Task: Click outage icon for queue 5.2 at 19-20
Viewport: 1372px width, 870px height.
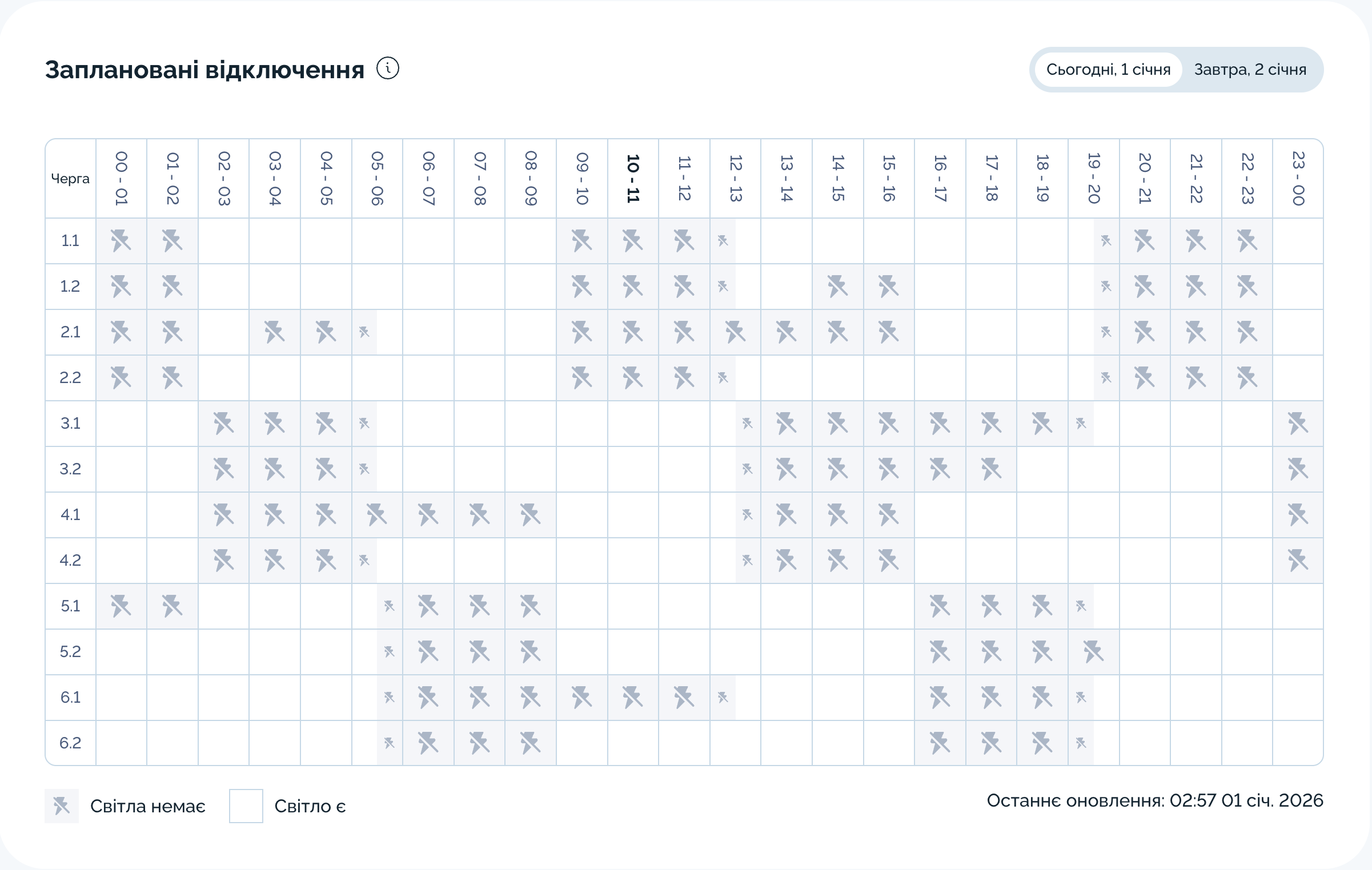Action: tap(1093, 652)
